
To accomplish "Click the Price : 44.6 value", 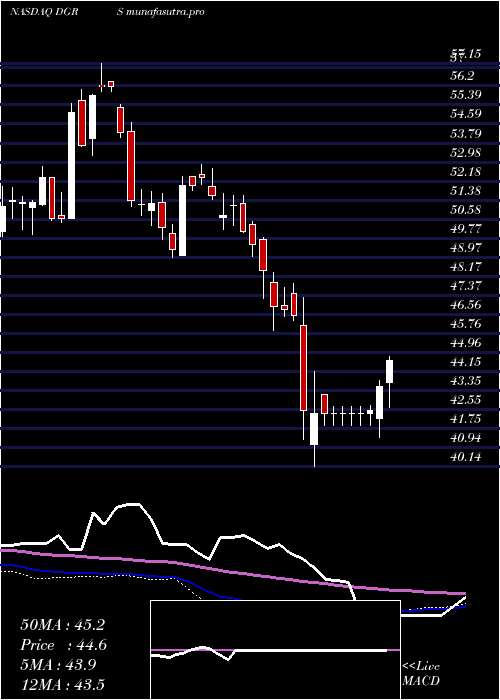I will (x=63, y=645).
